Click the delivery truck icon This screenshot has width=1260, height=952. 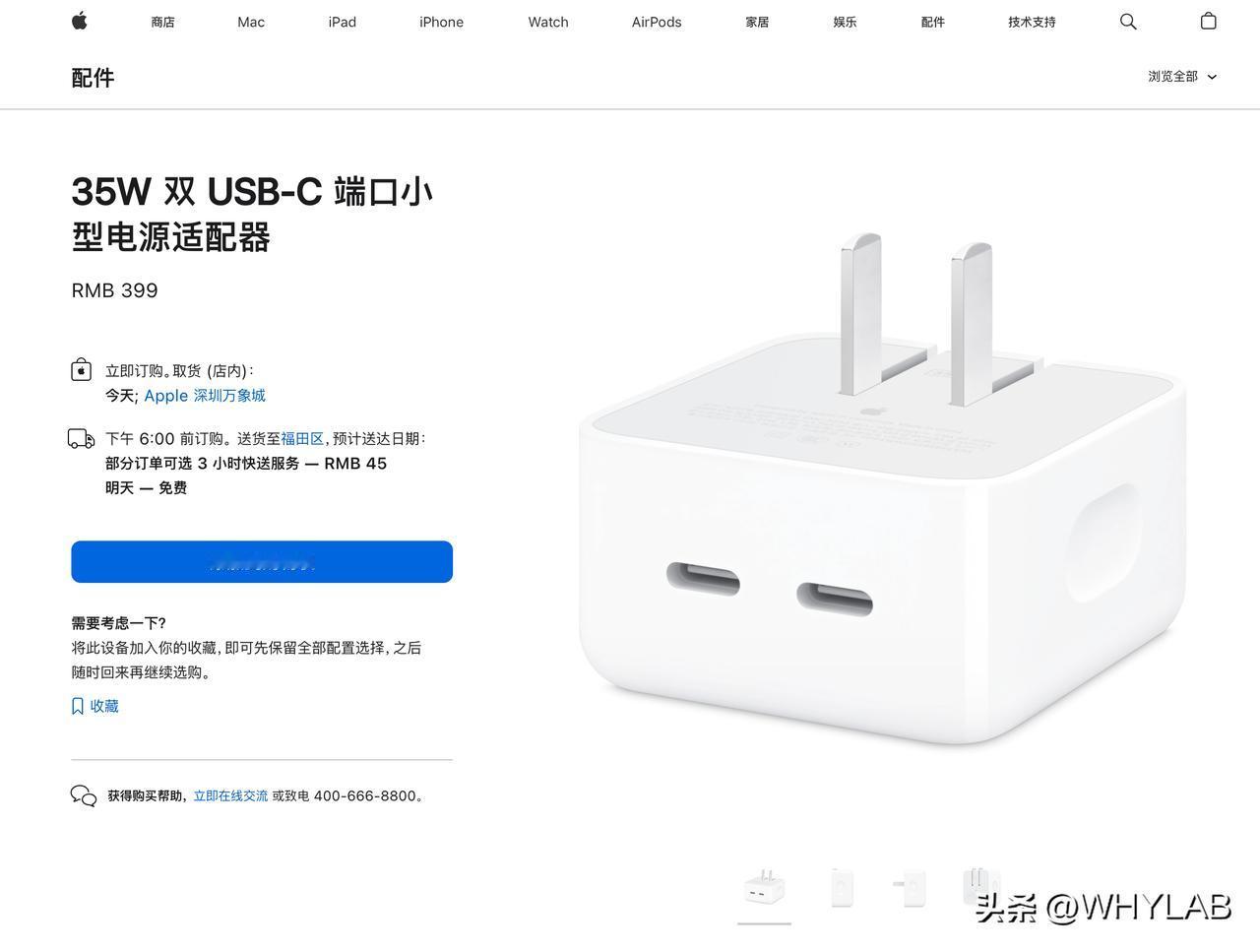click(x=82, y=439)
